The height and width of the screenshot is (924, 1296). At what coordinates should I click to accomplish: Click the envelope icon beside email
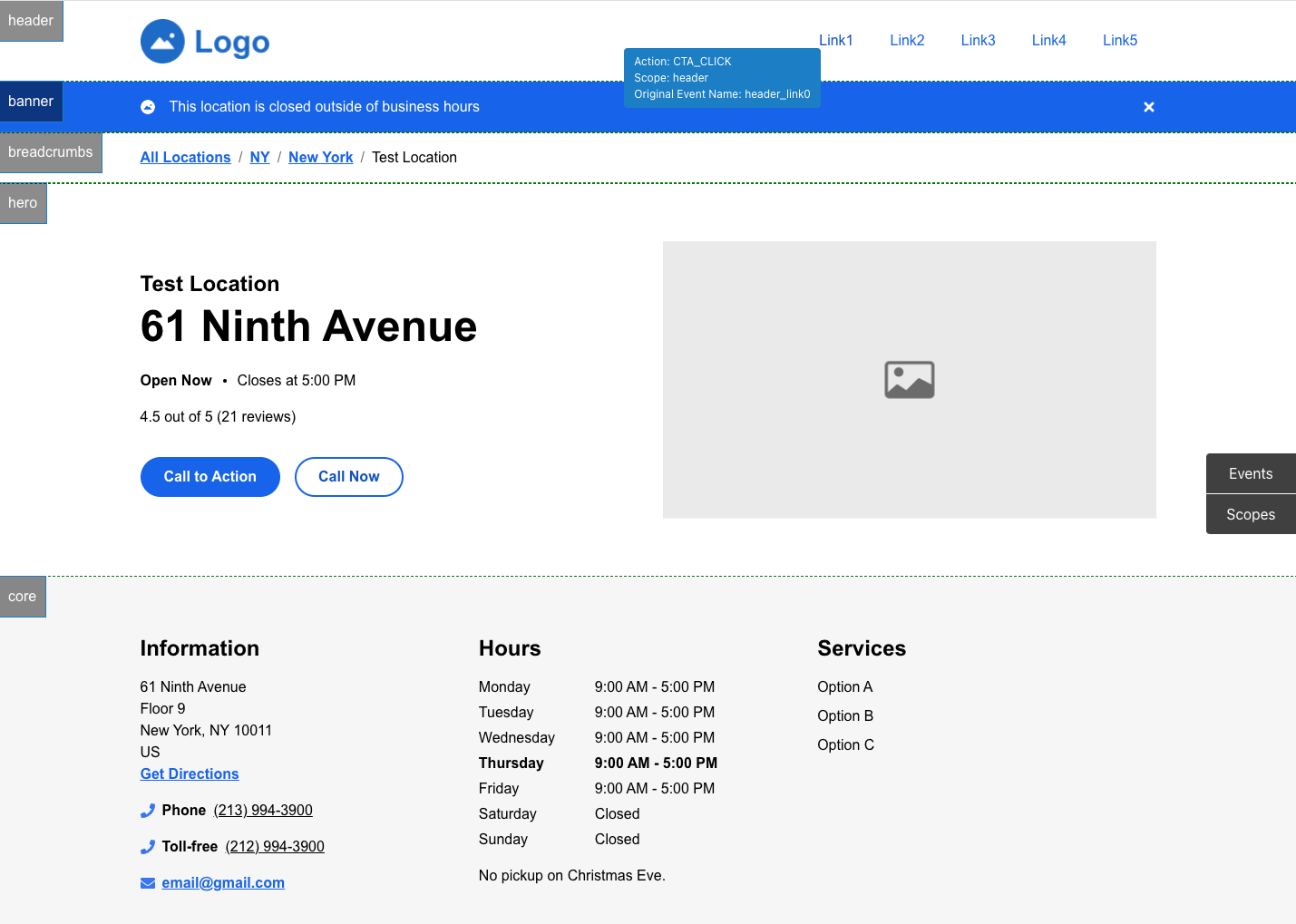tap(148, 883)
